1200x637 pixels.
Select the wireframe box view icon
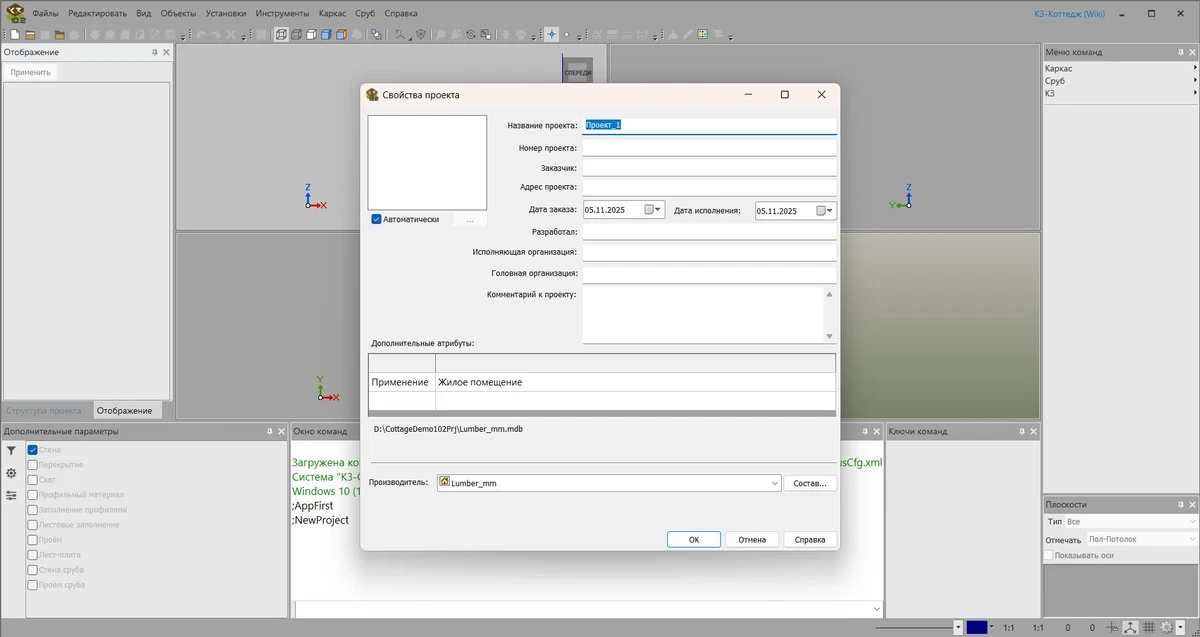coord(282,34)
